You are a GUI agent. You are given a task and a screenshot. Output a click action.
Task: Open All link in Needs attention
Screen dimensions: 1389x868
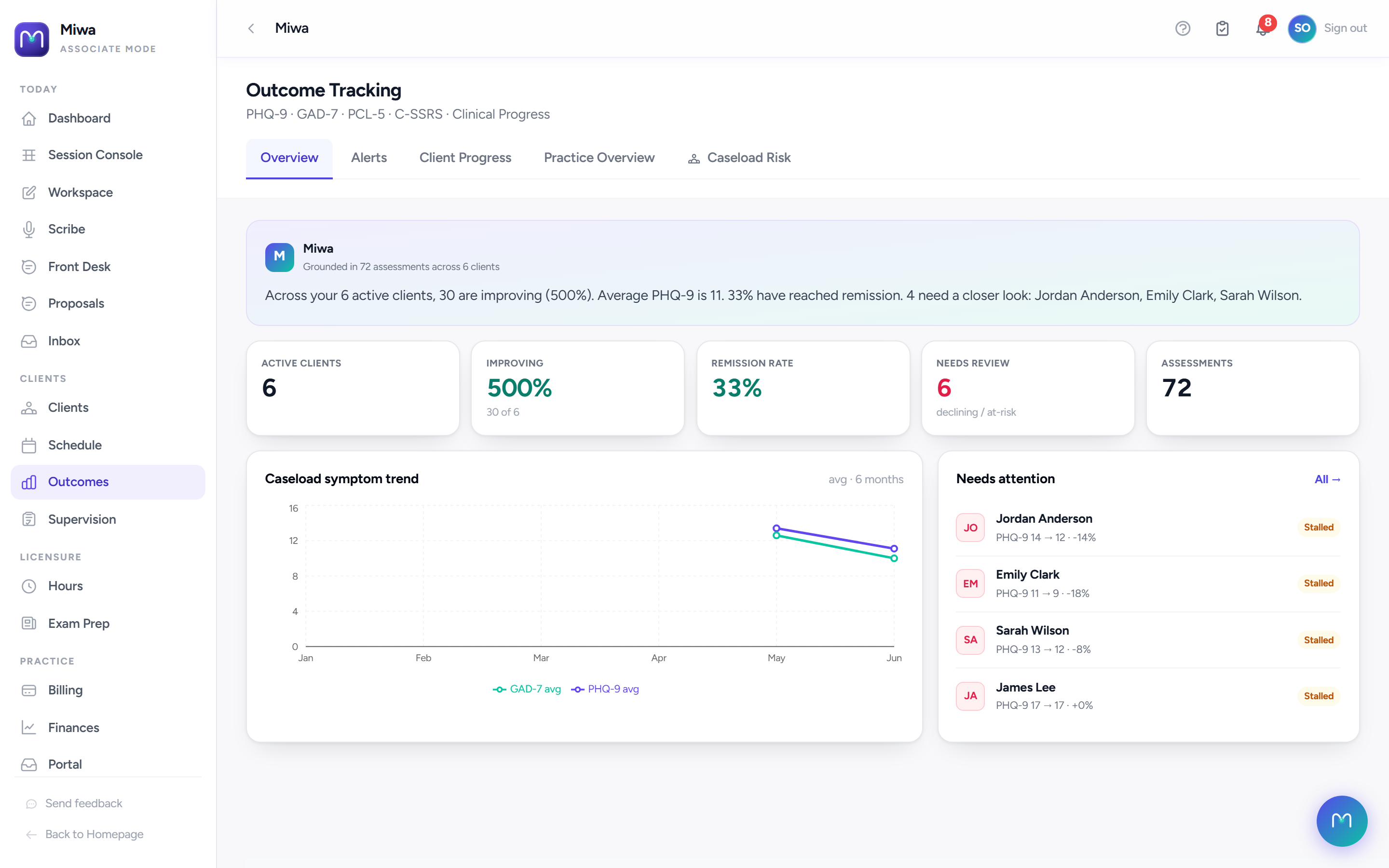(1327, 479)
